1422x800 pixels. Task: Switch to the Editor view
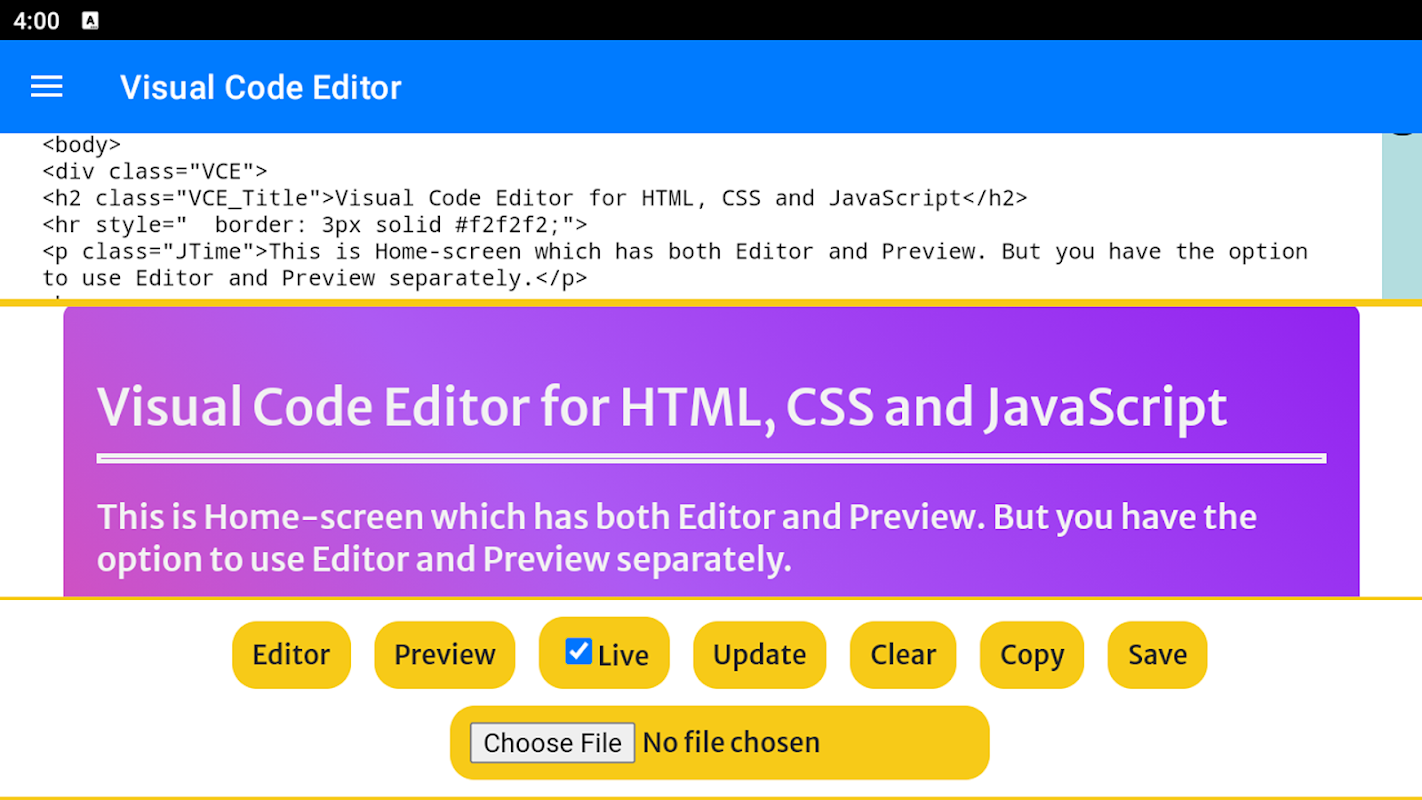(291, 655)
